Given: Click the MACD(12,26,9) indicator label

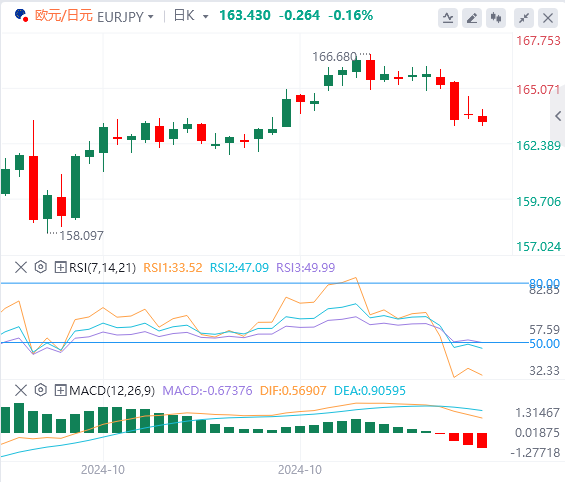Looking at the screenshot, I should 112,390.
